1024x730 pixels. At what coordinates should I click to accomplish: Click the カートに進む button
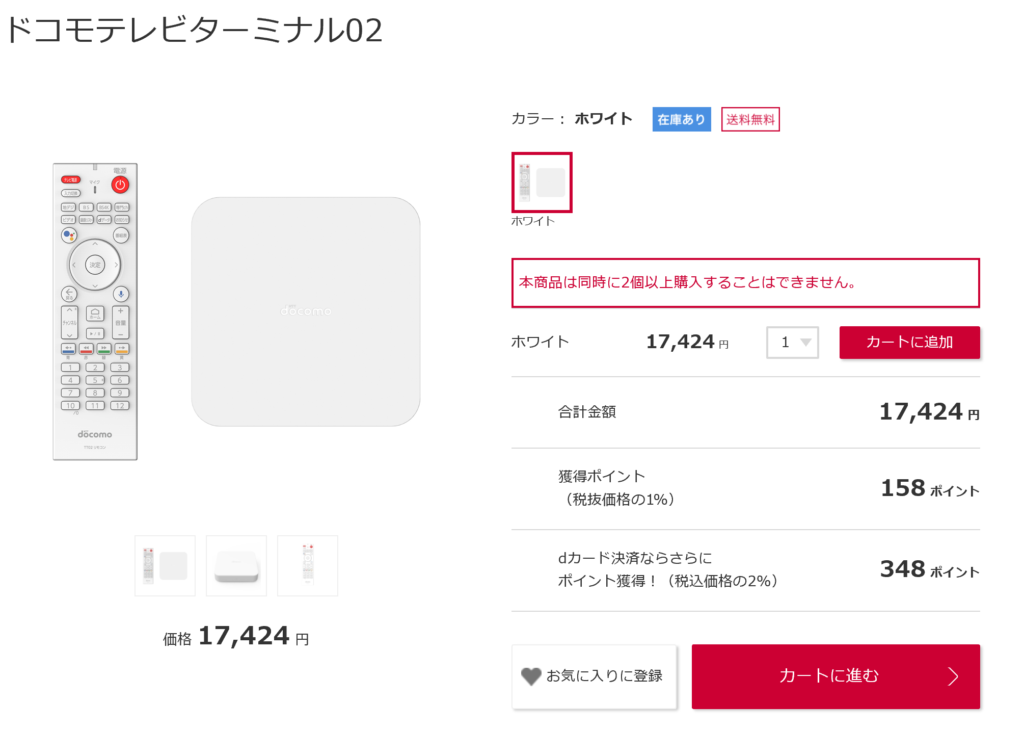click(x=835, y=677)
